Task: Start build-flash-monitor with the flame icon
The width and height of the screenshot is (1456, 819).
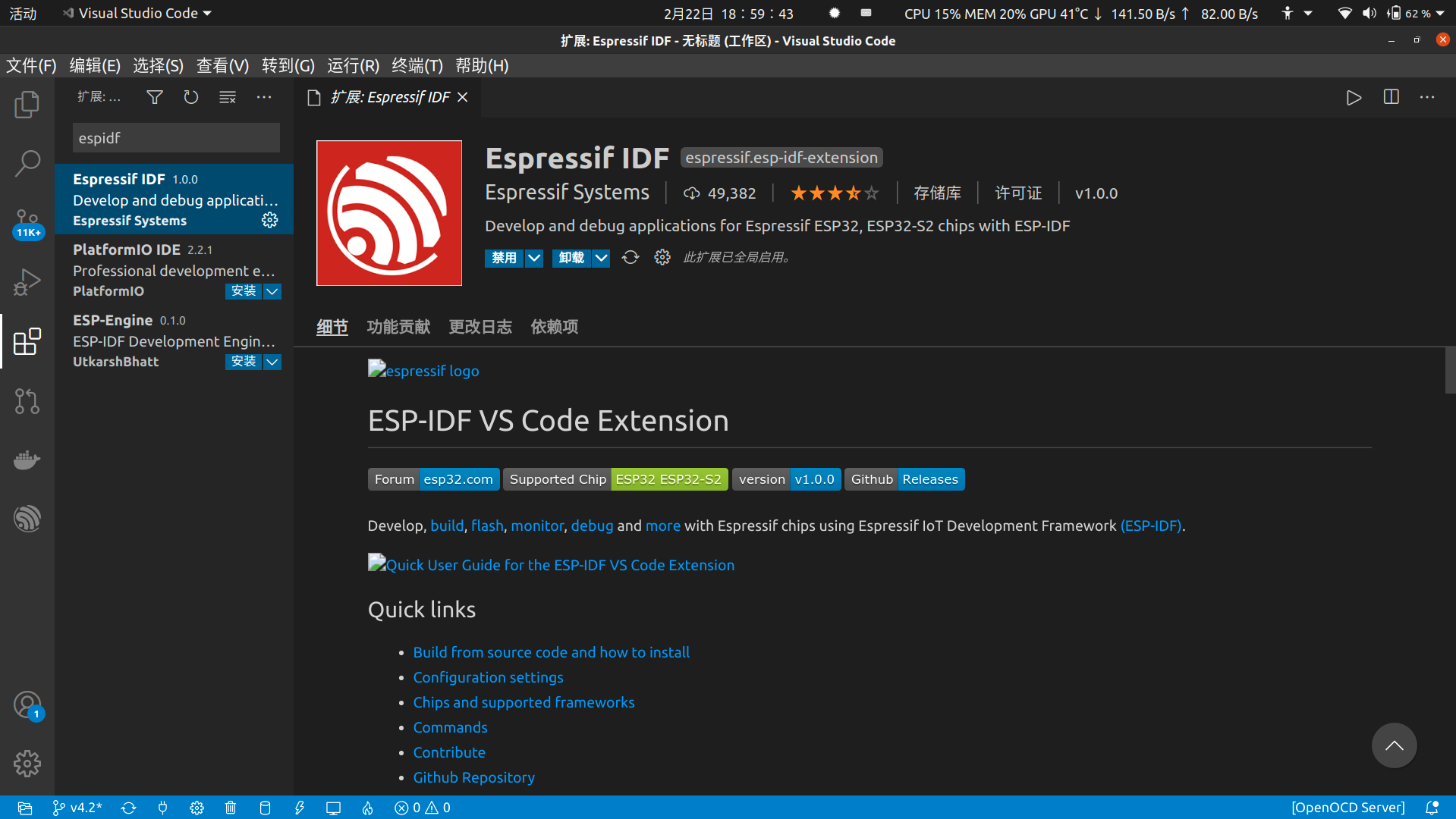Action: click(x=368, y=808)
